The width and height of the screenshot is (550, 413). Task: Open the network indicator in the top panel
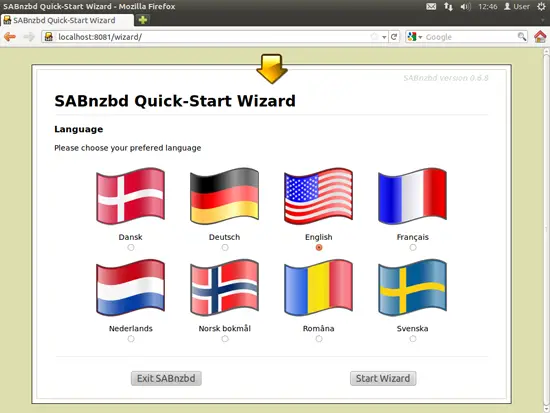[x=448, y=6]
